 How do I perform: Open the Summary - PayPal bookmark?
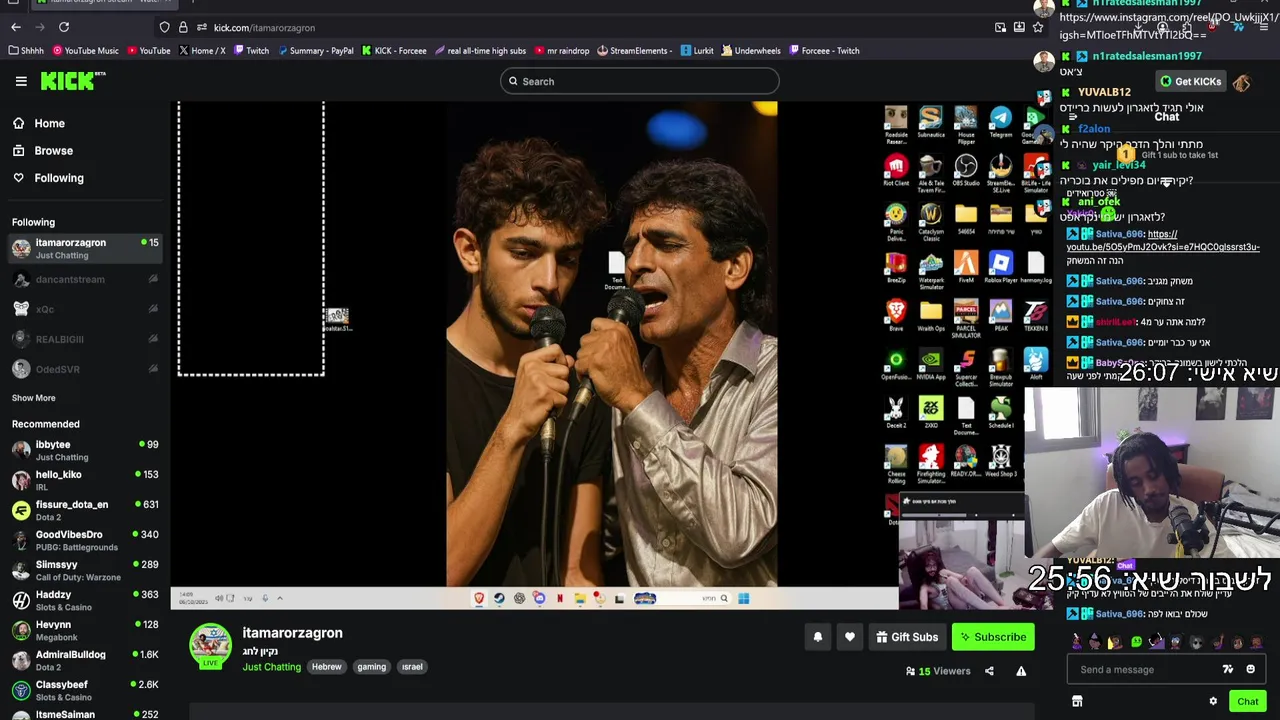point(316,50)
